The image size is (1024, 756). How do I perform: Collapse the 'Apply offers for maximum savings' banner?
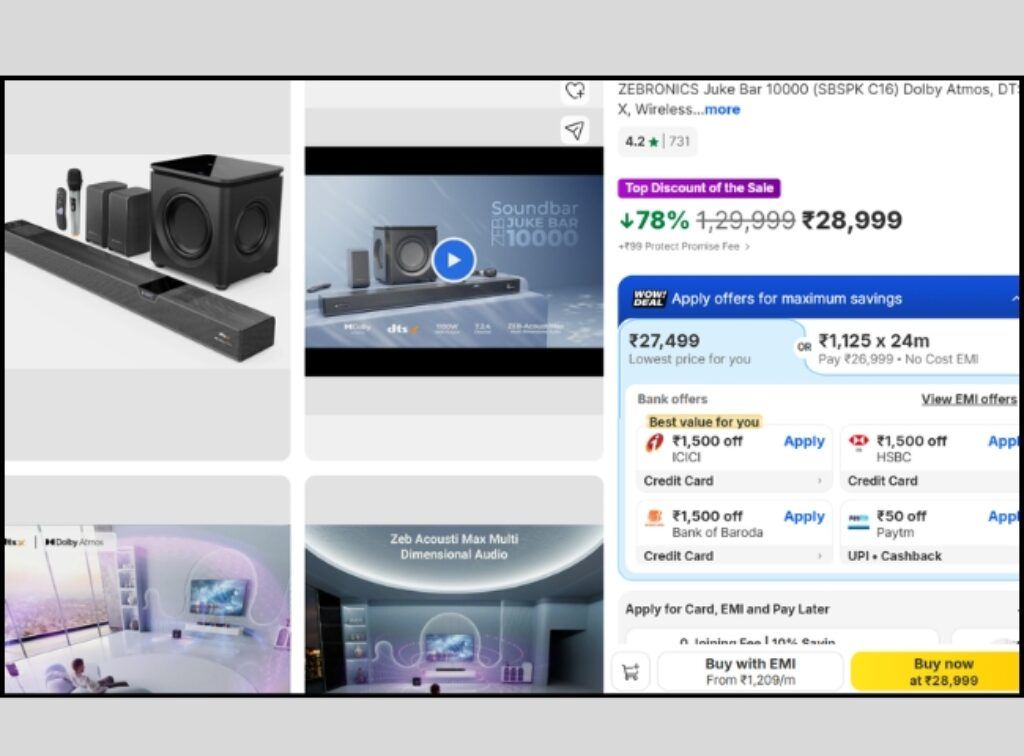click(x=1014, y=299)
